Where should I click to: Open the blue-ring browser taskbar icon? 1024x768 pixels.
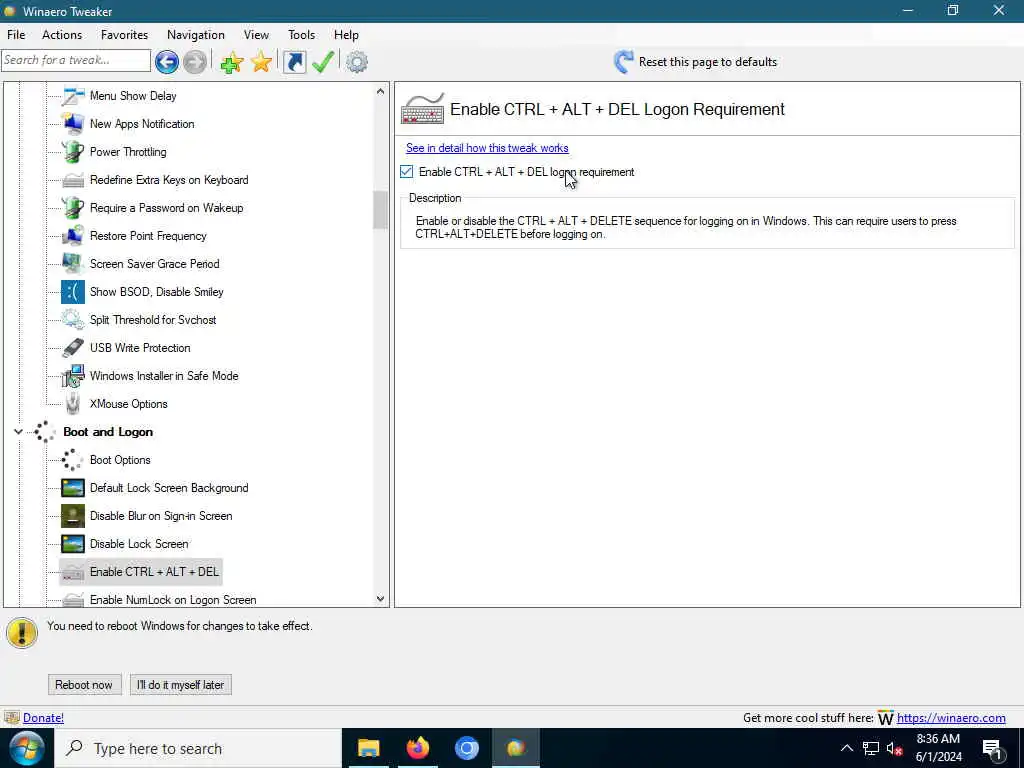[467, 748]
